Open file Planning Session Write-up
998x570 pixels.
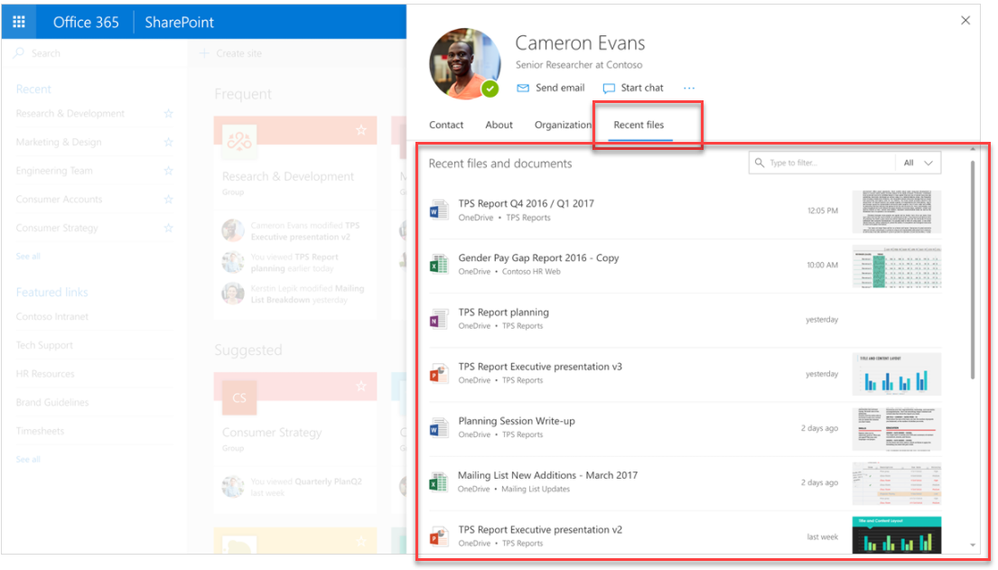tap(517, 421)
